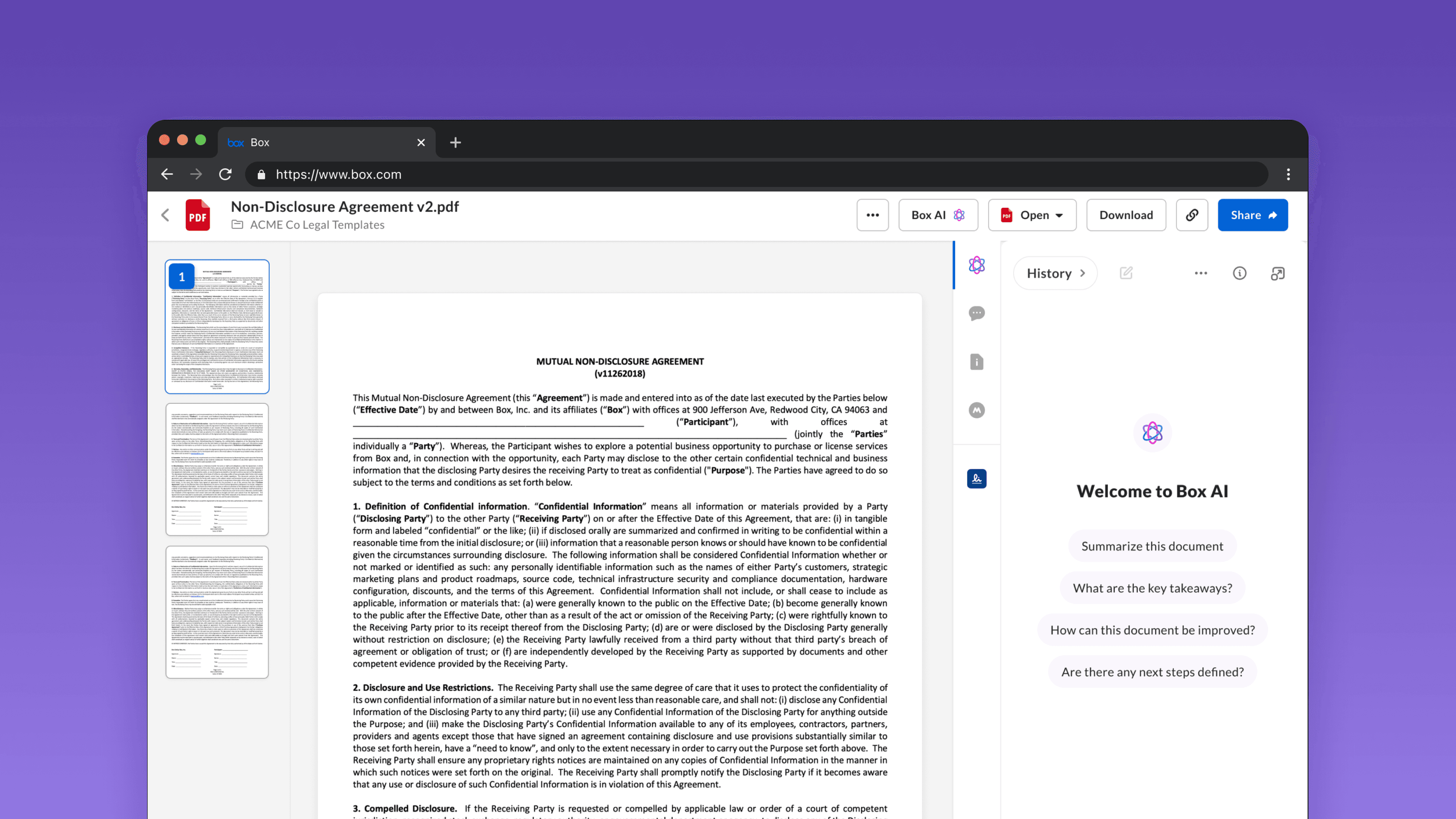Click the Download button
Image resolution: width=1456 pixels, height=819 pixels.
[x=1125, y=215]
